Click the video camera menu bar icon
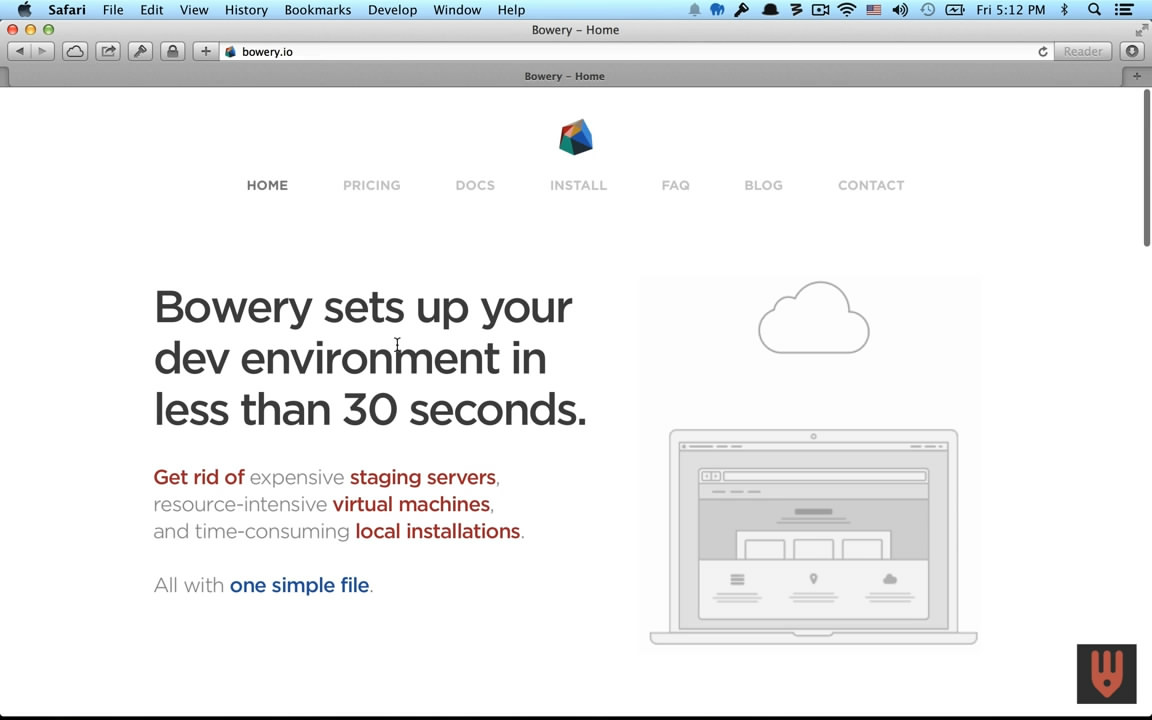Viewport: 1152px width, 720px height. point(821,10)
